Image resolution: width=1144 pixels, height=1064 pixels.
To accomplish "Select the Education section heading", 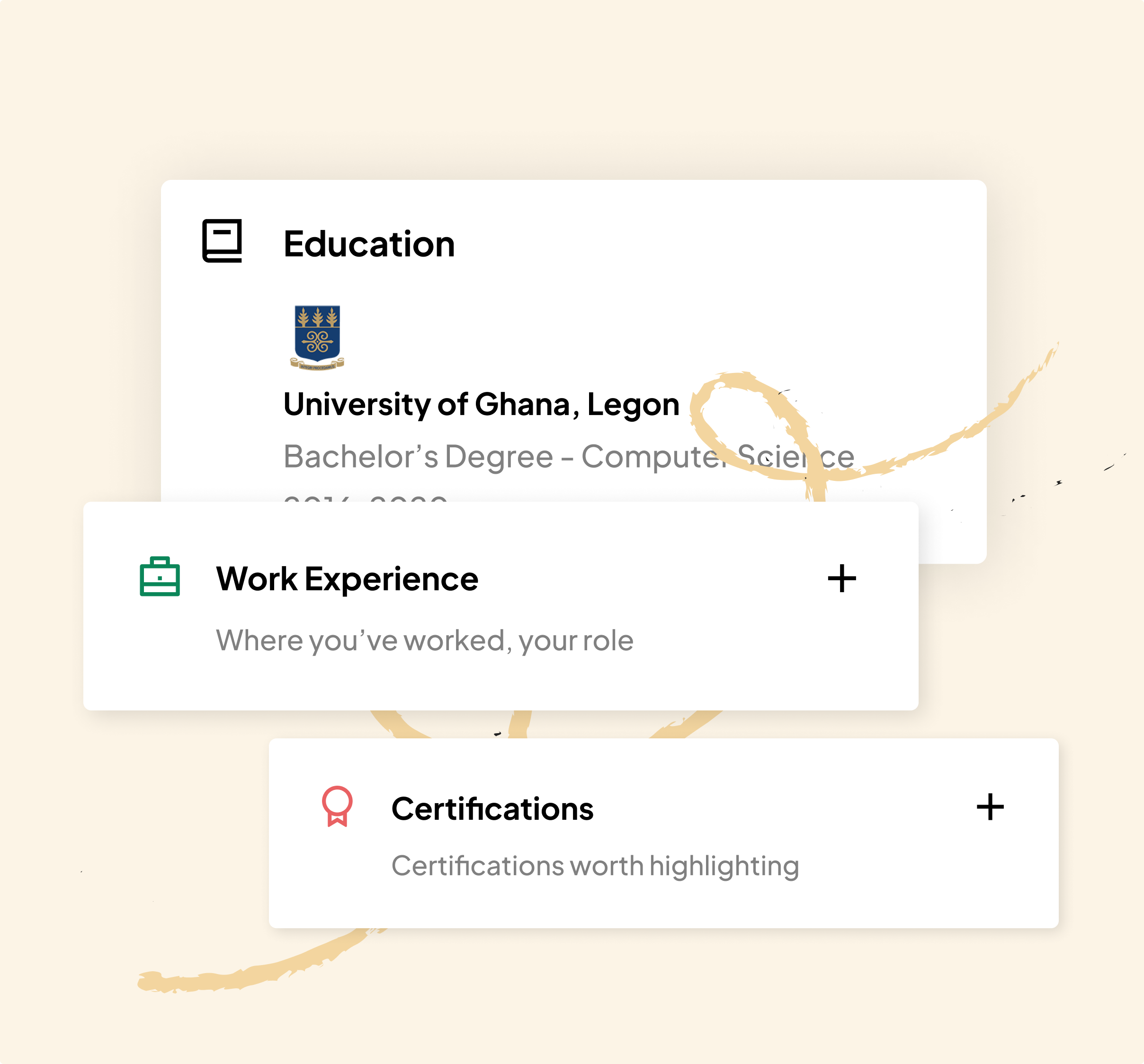I will 369,244.
